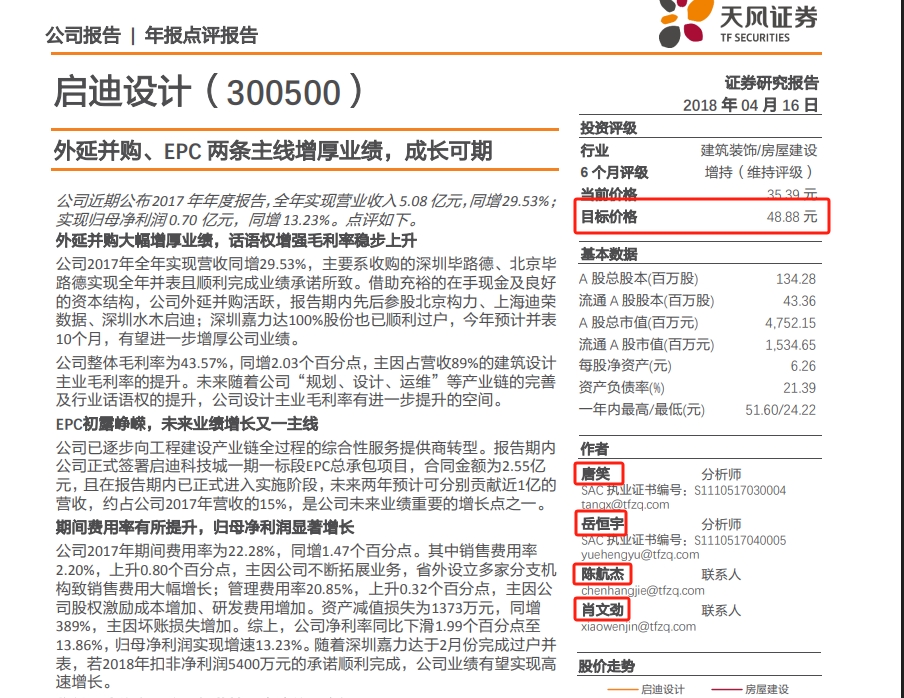Open email link yuehengyu@tfzq.com

point(640,554)
